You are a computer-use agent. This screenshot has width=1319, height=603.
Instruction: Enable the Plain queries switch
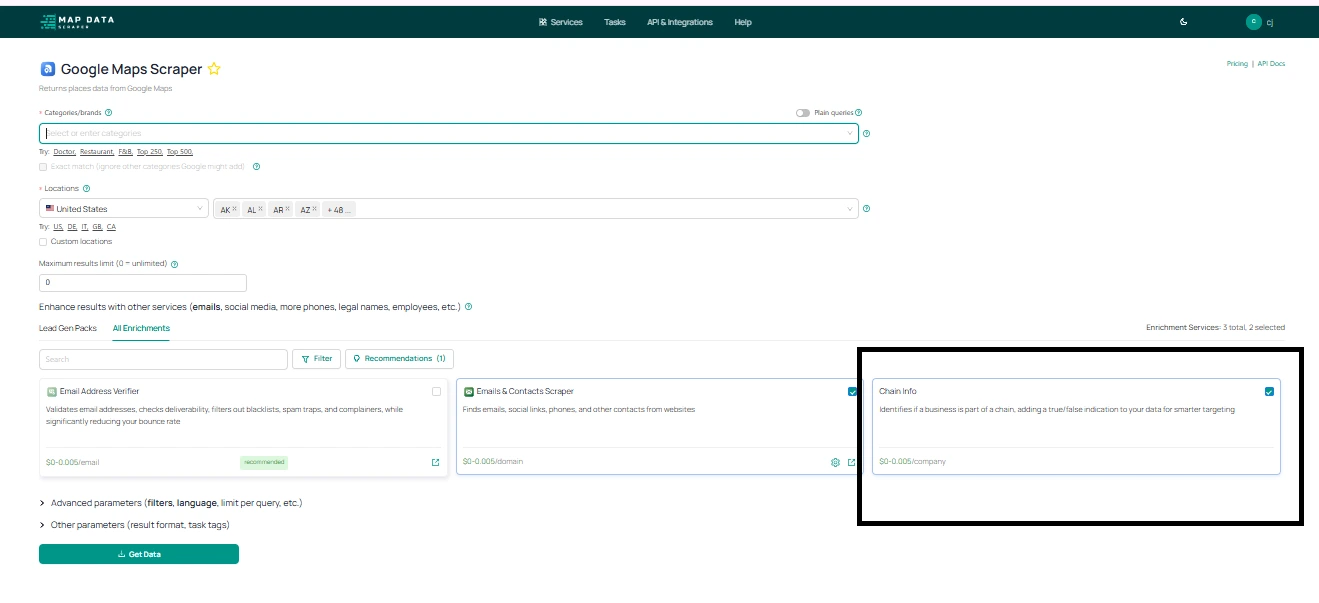pos(802,113)
